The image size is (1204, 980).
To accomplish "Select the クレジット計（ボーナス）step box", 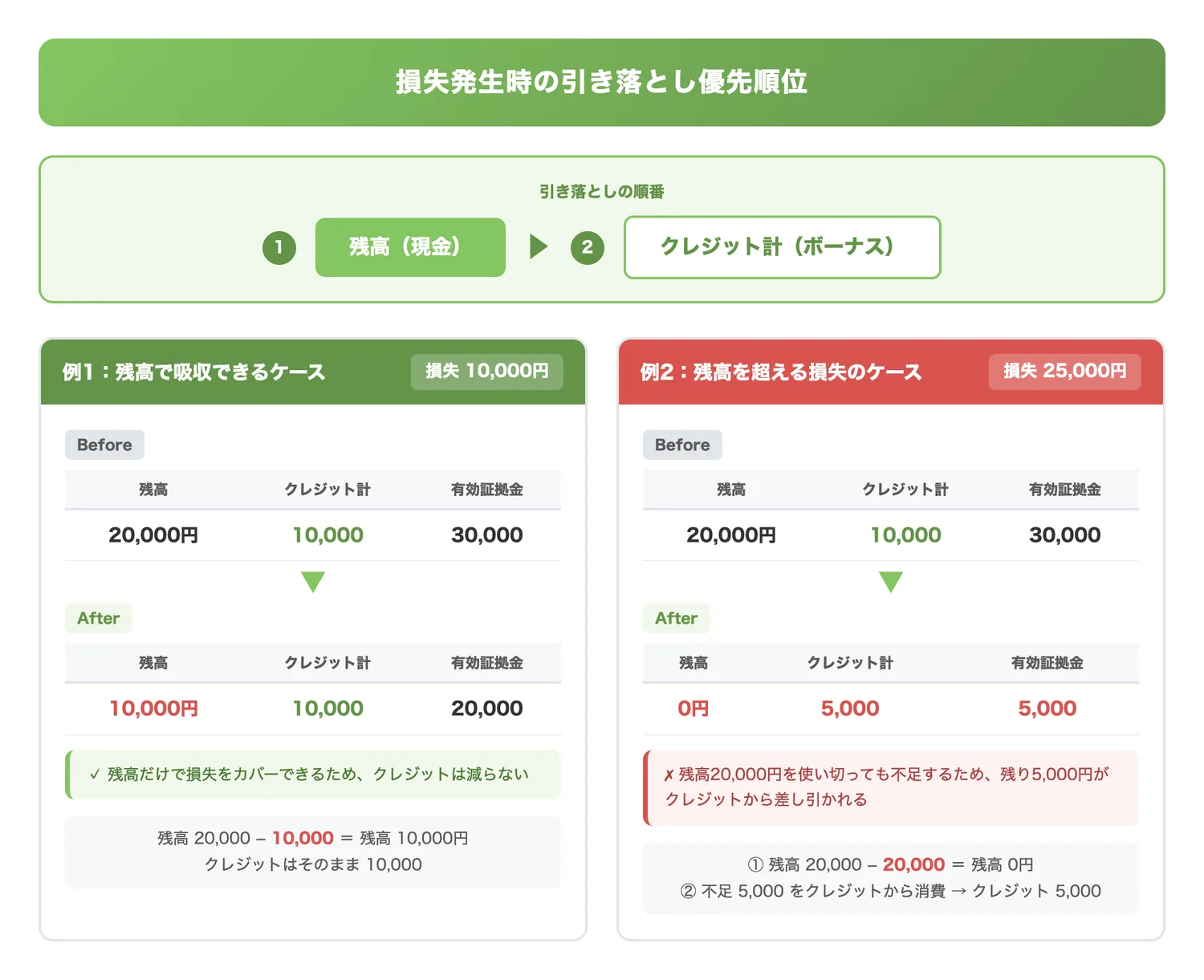I will point(782,247).
